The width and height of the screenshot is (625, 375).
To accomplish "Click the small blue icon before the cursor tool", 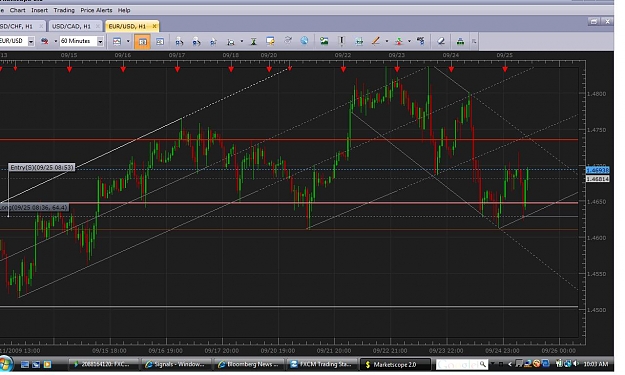I will pyautogui.click(x=213, y=41).
